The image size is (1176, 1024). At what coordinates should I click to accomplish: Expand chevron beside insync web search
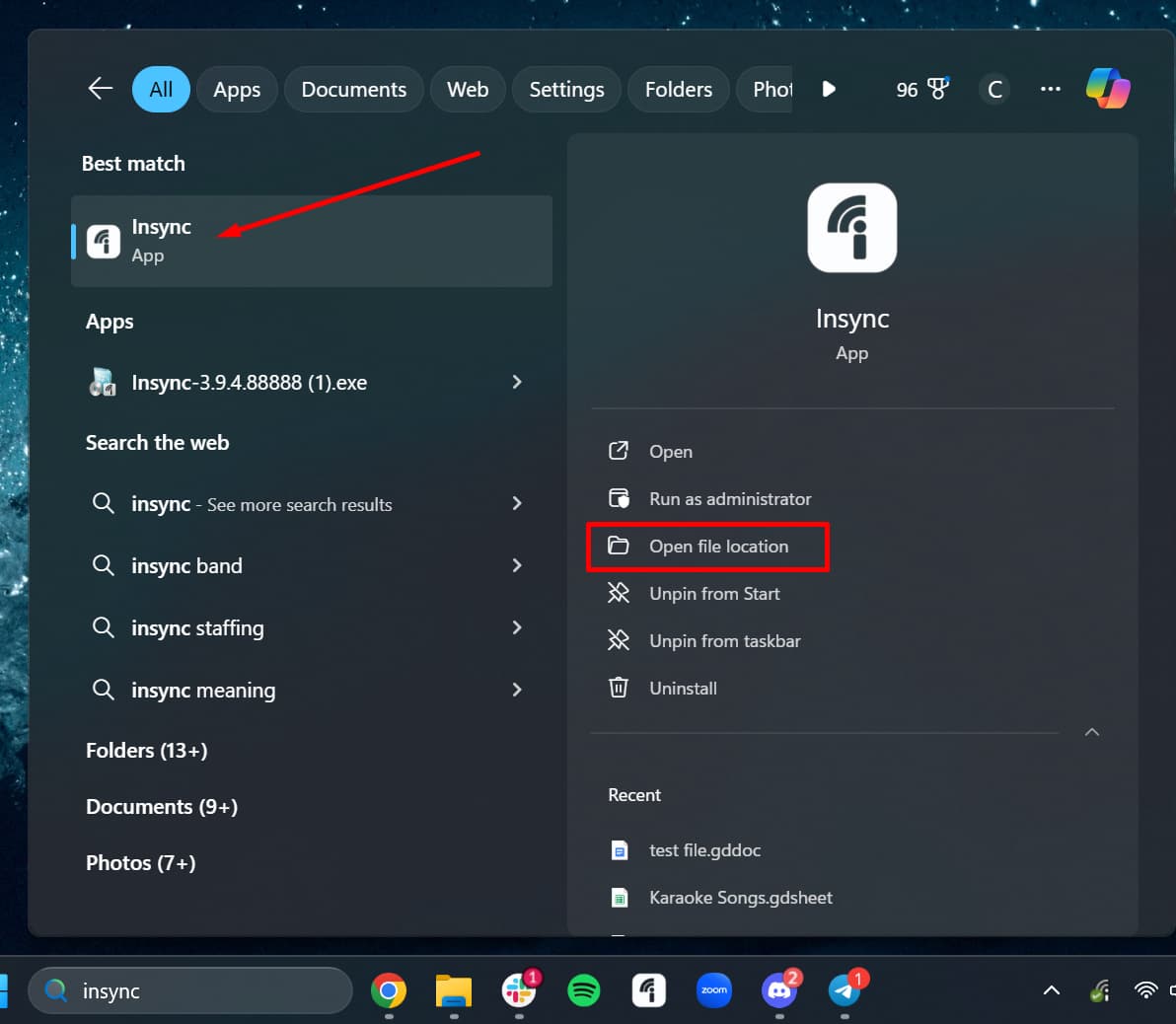(x=517, y=503)
